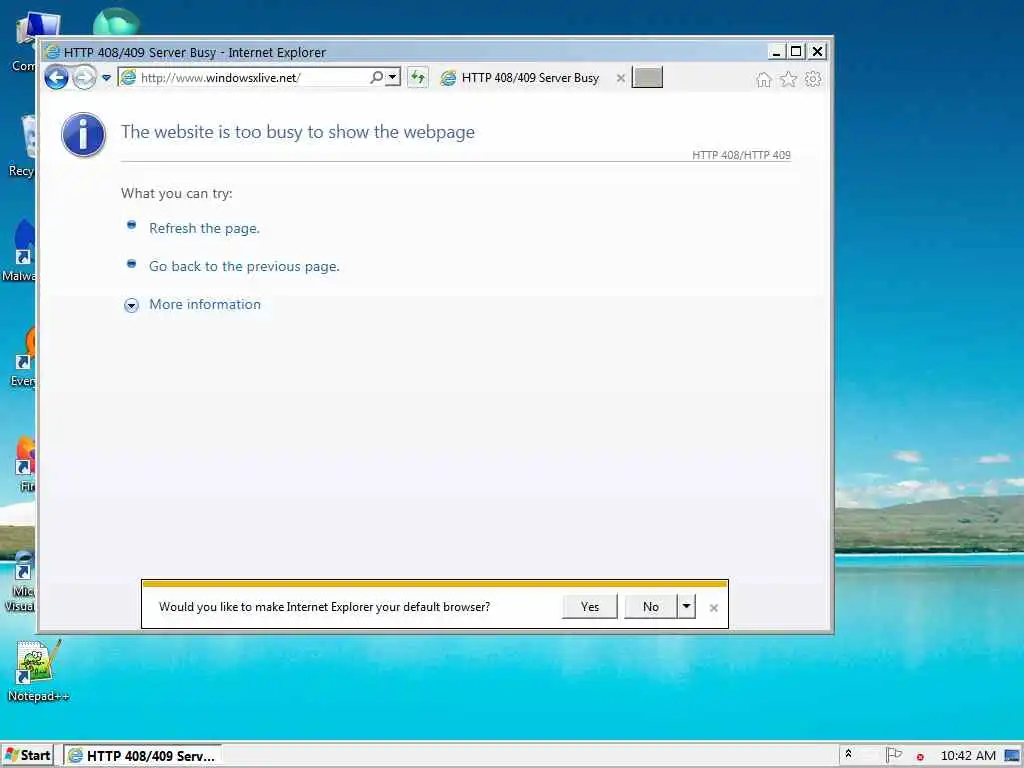The image size is (1024, 768).
Task: Click the Refresh/compatibility icon beside address bar
Action: (418, 78)
